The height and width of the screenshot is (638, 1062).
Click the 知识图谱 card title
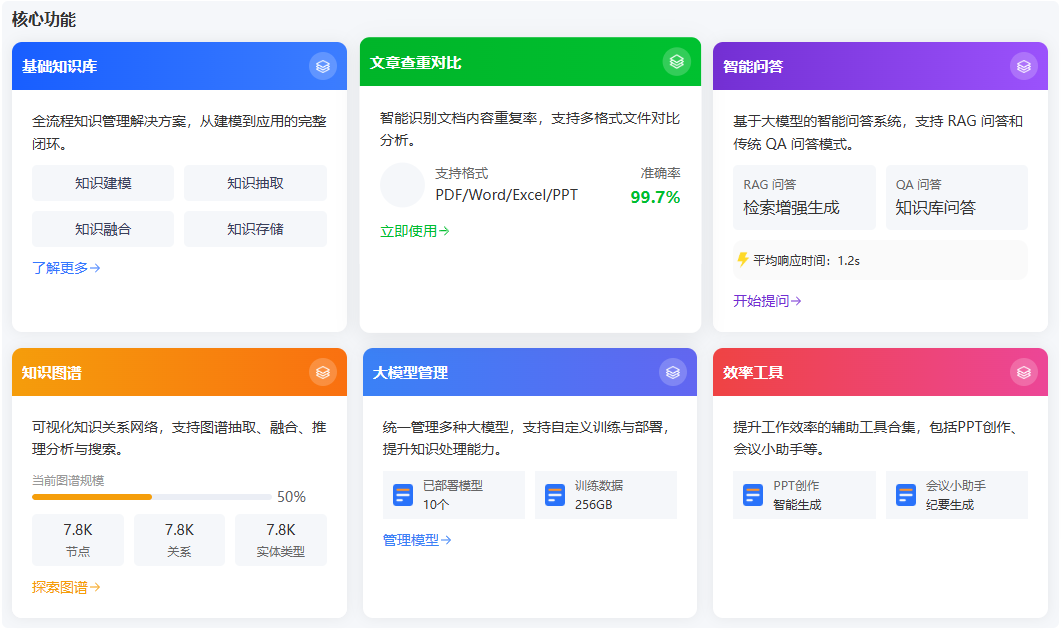coord(51,373)
